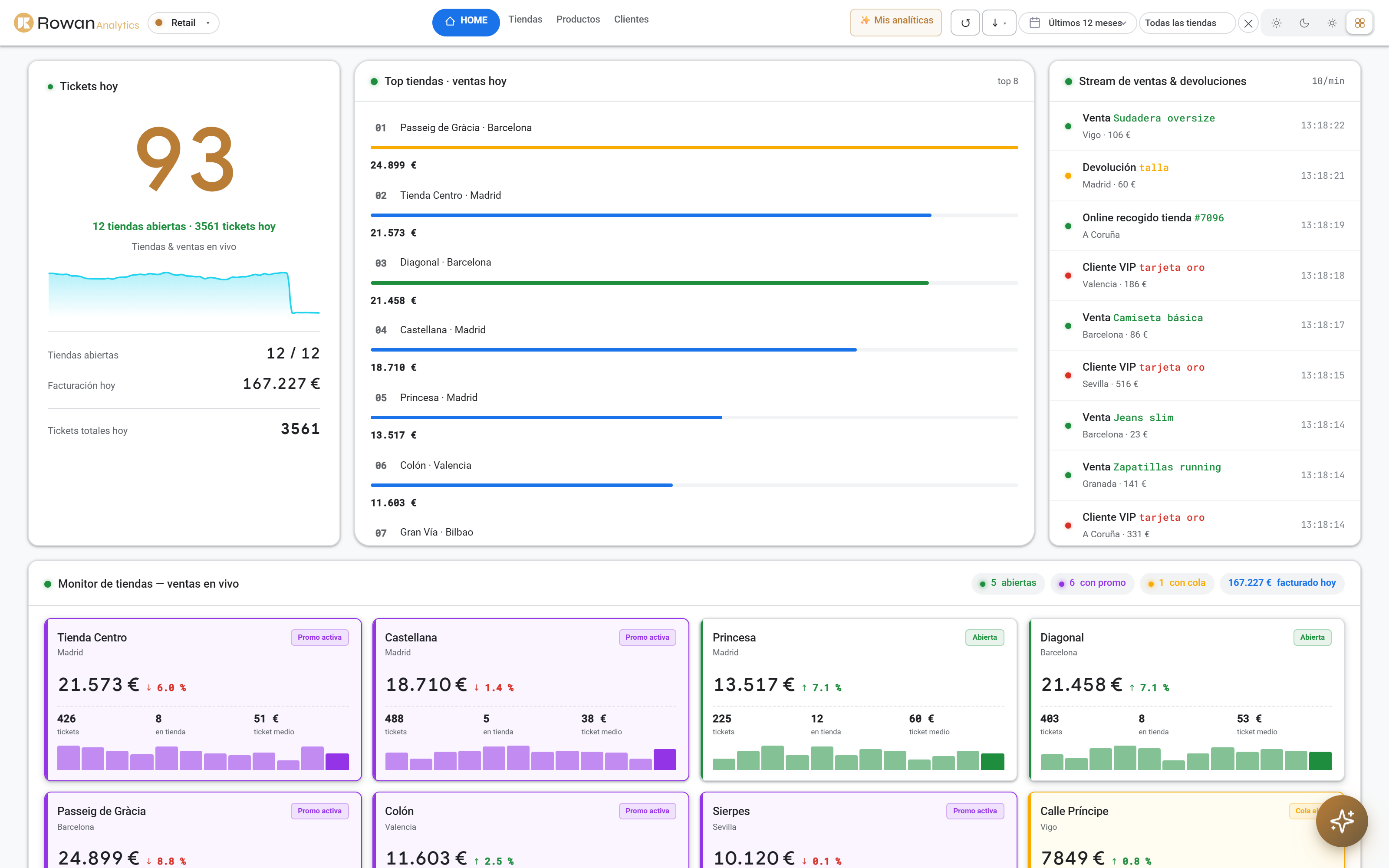Open Devolución talla stream entry
The image size is (1389, 868).
pyautogui.click(x=1204, y=176)
